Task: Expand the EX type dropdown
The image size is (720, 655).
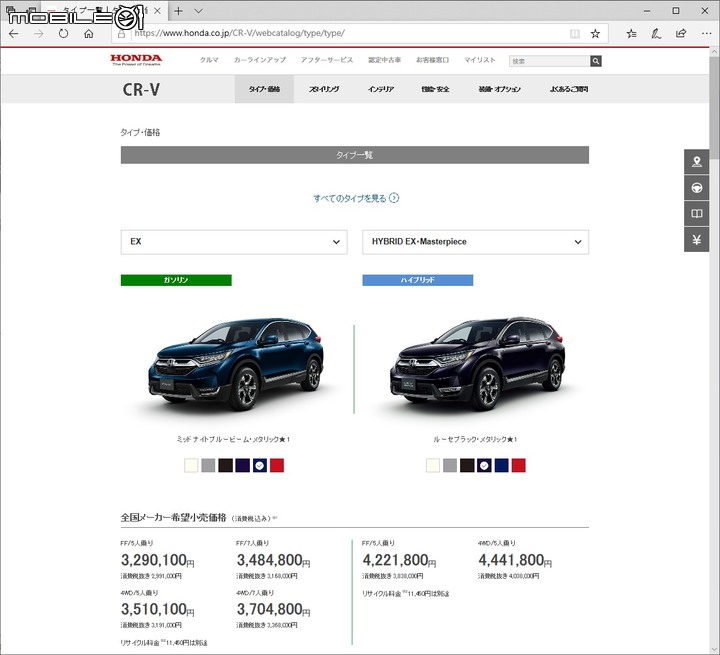Action: coord(234,242)
